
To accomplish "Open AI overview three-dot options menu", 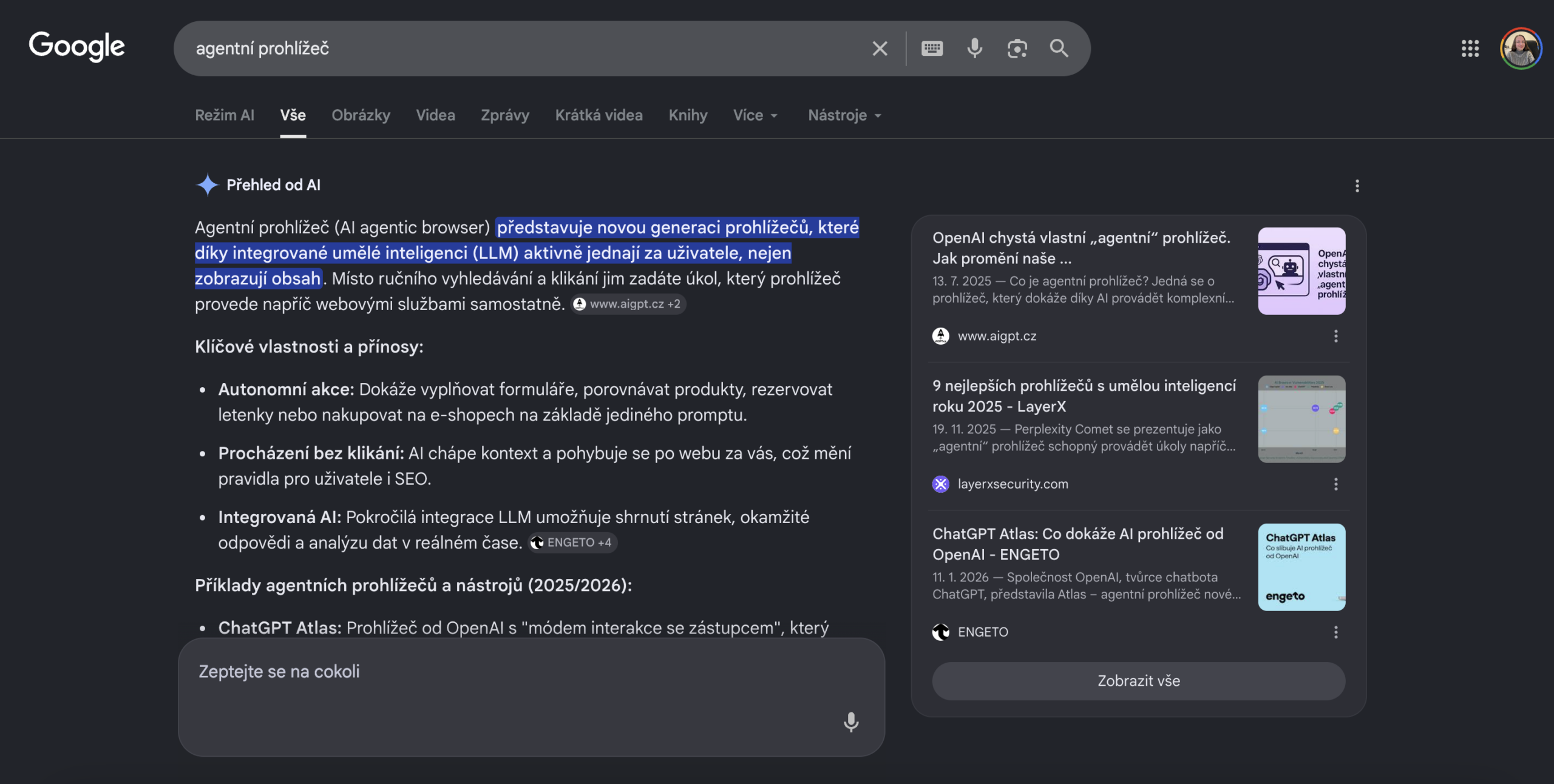I will click(x=1357, y=186).
